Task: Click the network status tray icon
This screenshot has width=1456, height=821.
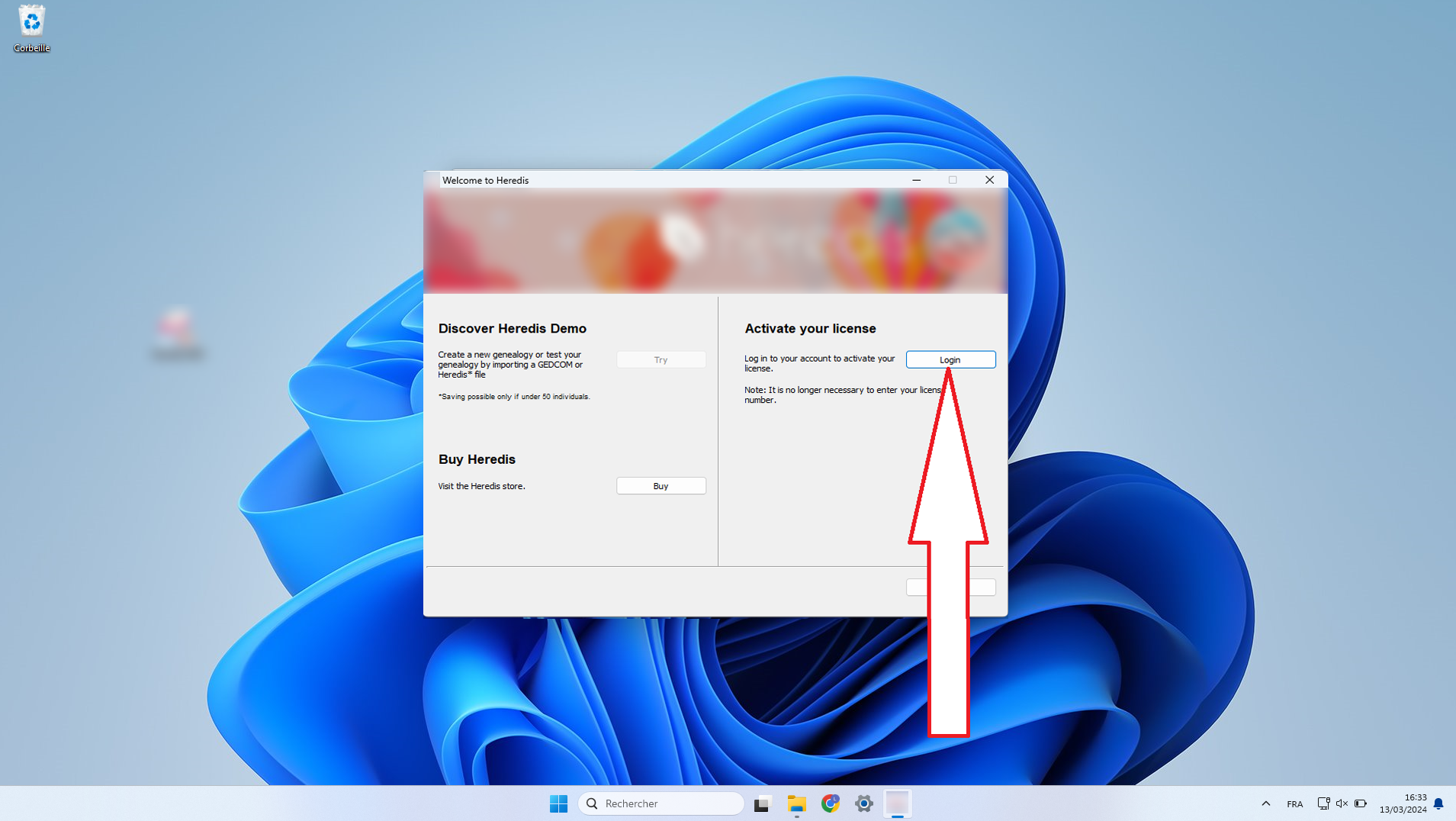Action: pyautogui.click(x=1323, y=803)
